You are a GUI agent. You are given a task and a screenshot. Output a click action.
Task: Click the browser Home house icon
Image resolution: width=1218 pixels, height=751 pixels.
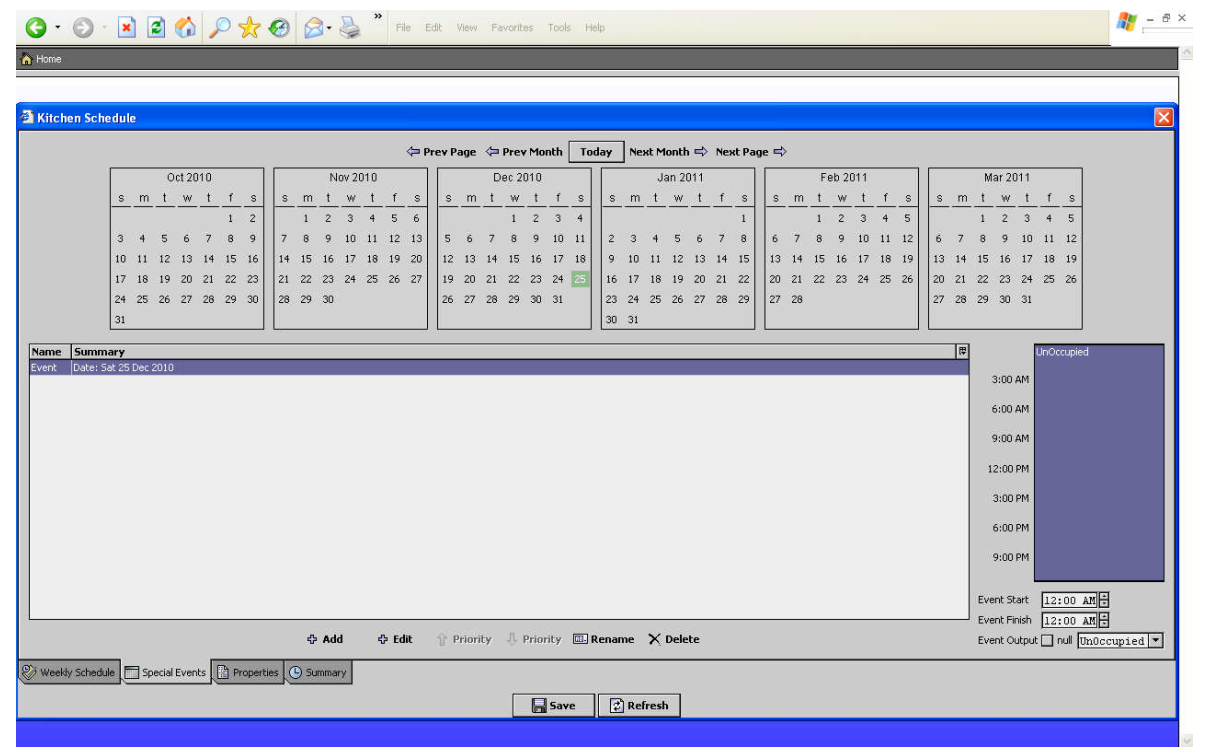click(x=186, y=28)
